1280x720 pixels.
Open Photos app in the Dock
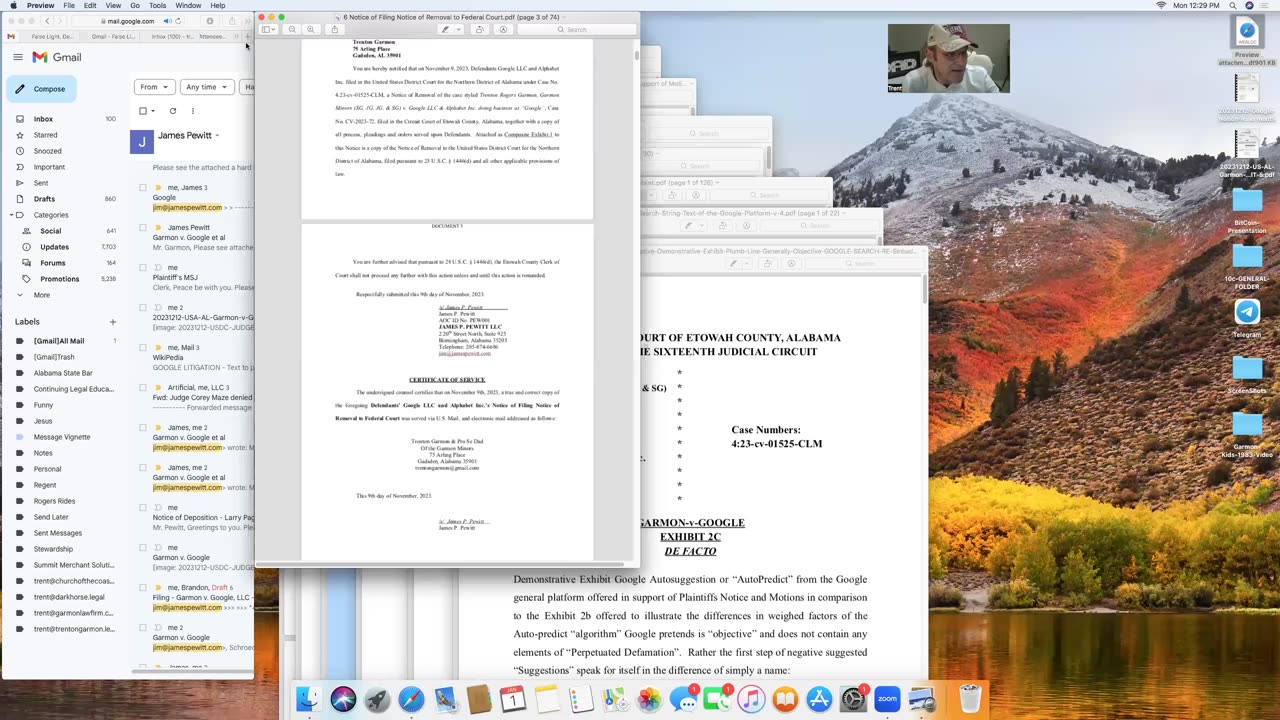coord(649,698)
